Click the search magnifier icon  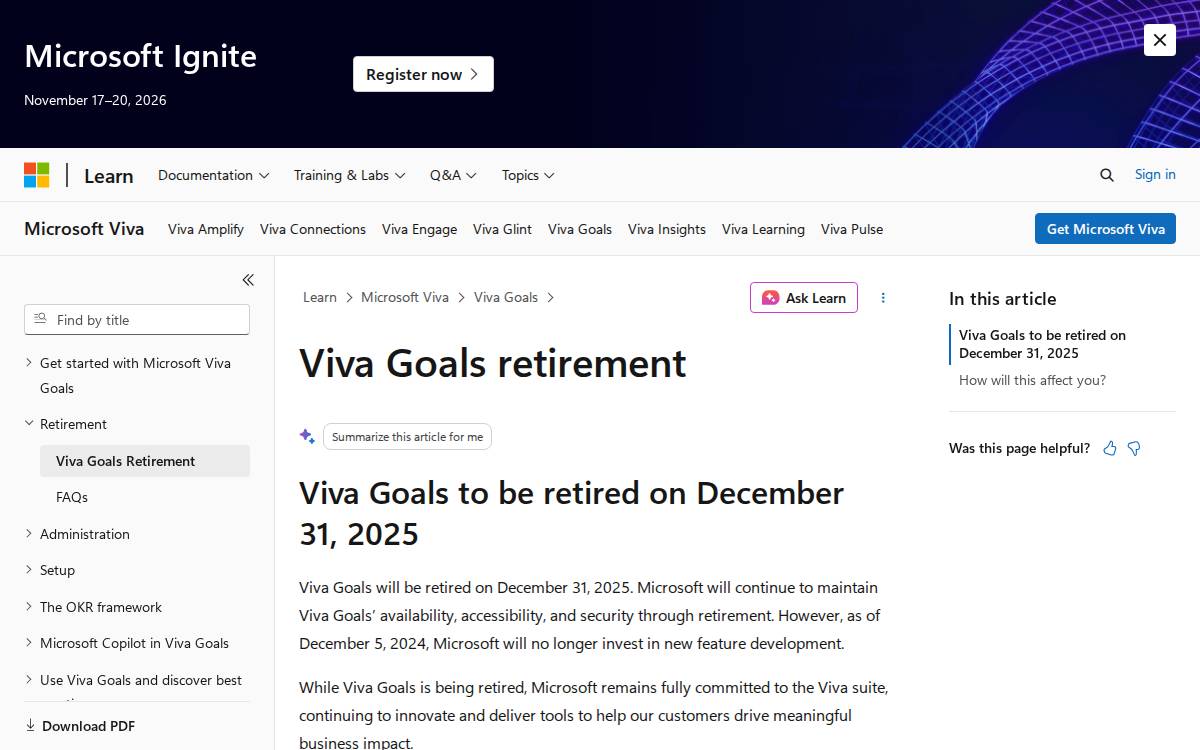coord(1106,175)
